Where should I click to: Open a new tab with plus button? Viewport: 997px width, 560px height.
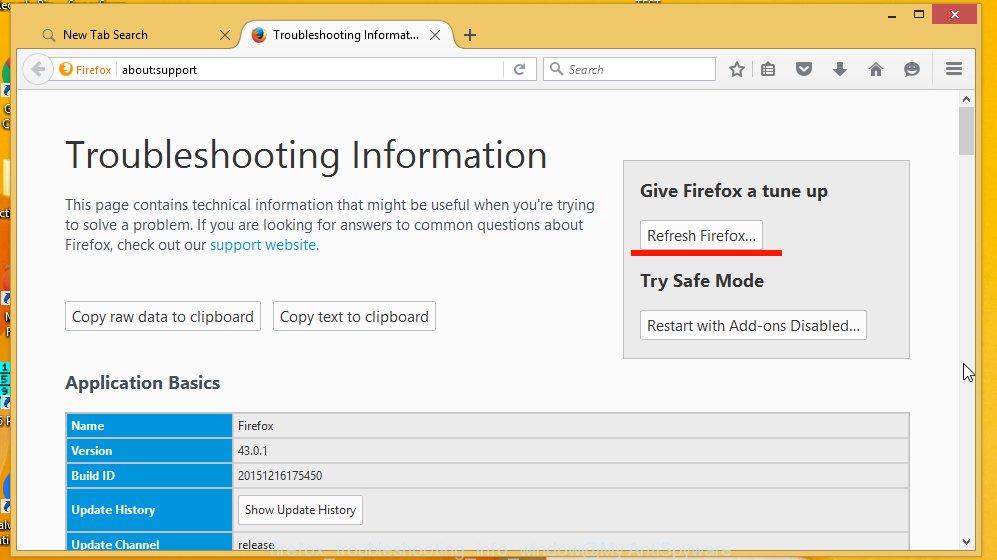click(470, 35)
